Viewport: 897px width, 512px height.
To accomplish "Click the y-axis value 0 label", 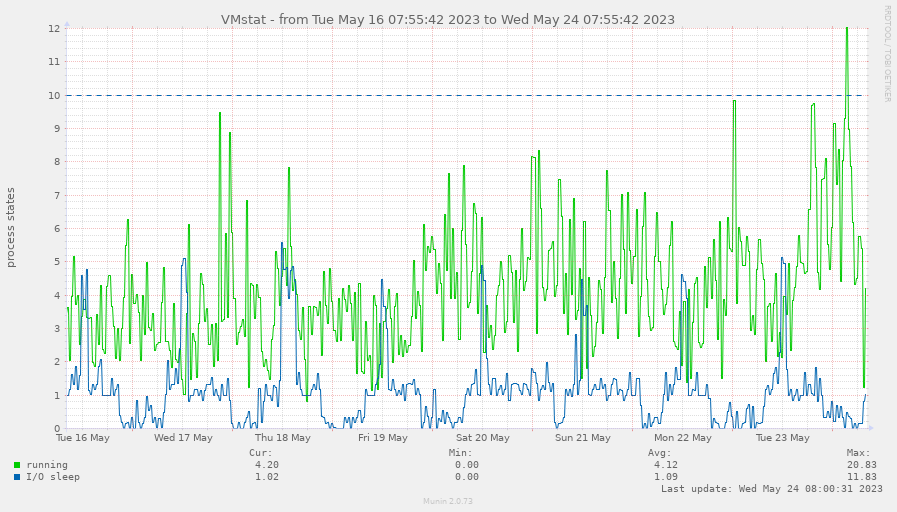I will pyautogui.click(x=57, y=428).
